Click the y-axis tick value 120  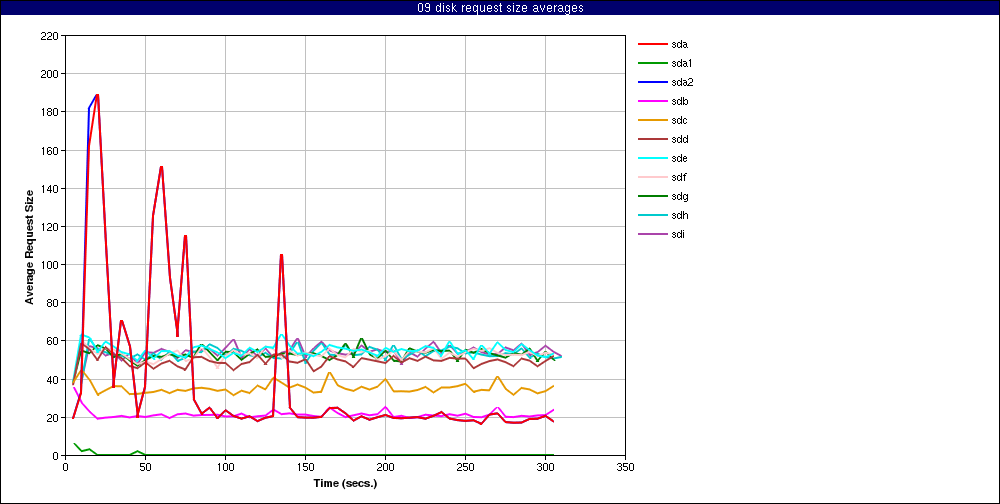tap(50, 226)
